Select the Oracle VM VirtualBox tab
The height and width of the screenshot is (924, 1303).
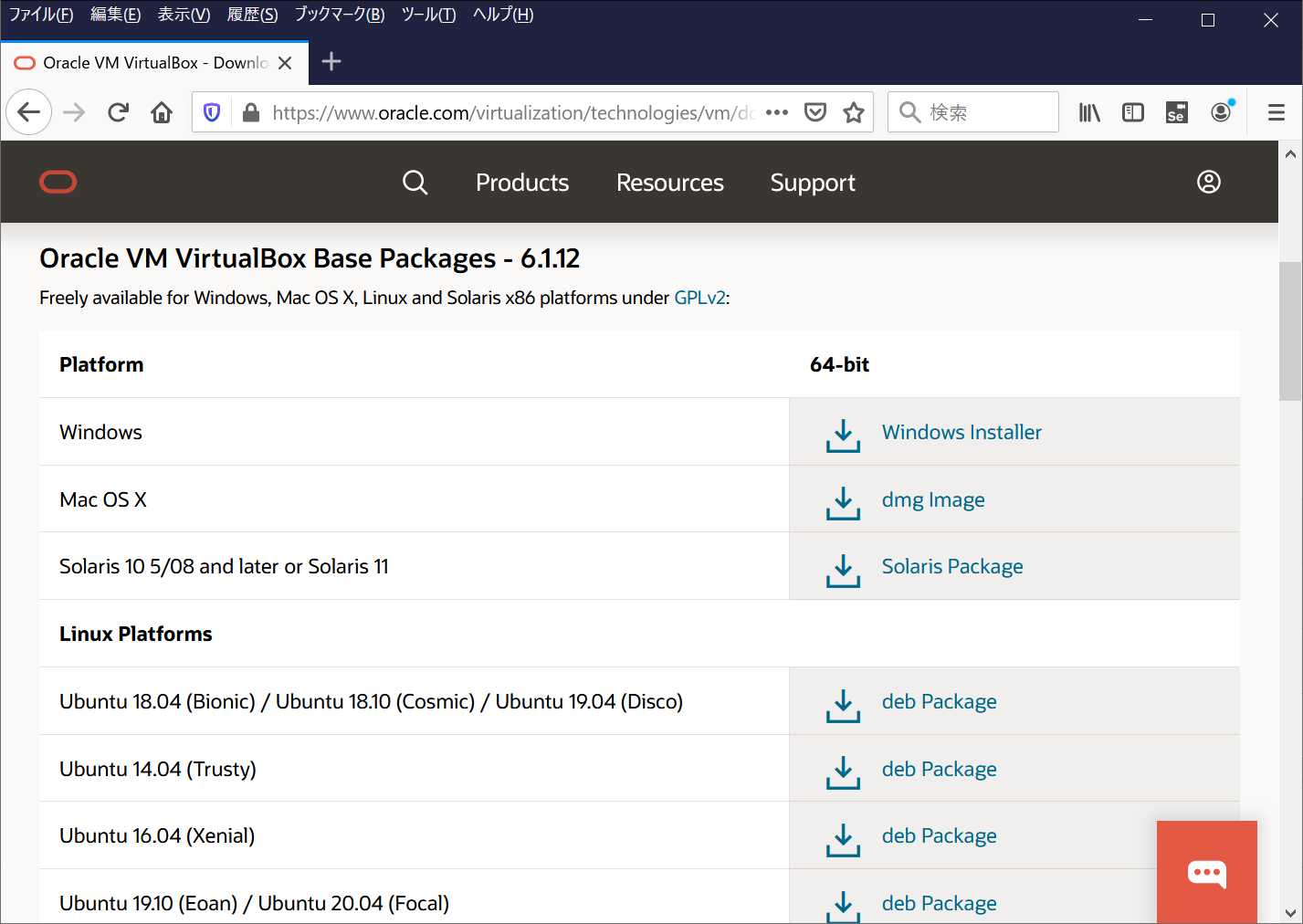(155, 63)
